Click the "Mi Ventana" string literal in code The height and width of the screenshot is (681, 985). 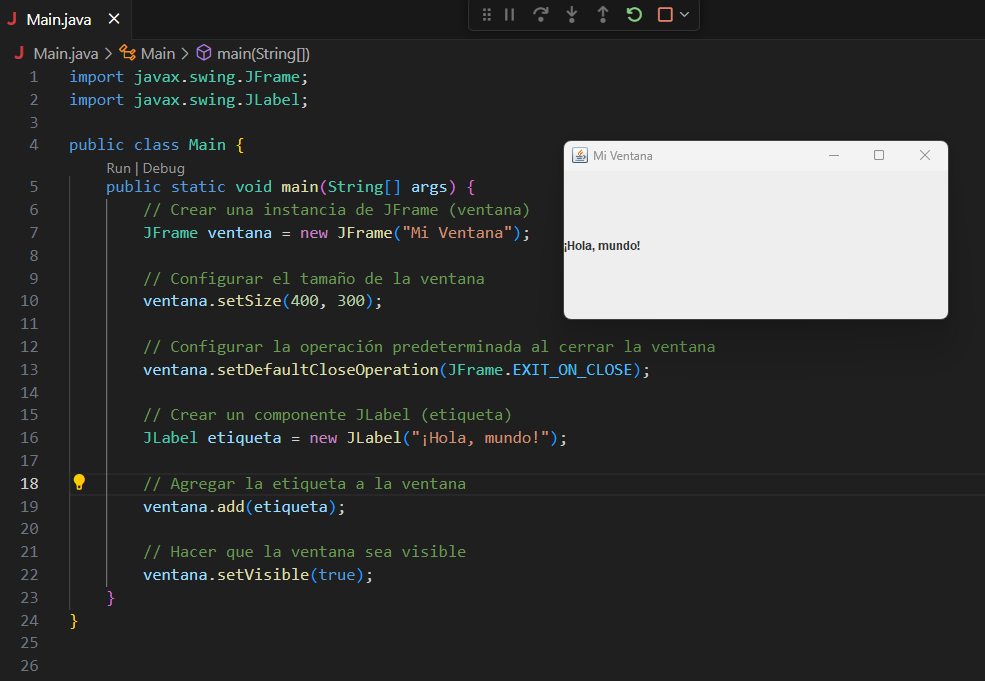coord(457,233)
